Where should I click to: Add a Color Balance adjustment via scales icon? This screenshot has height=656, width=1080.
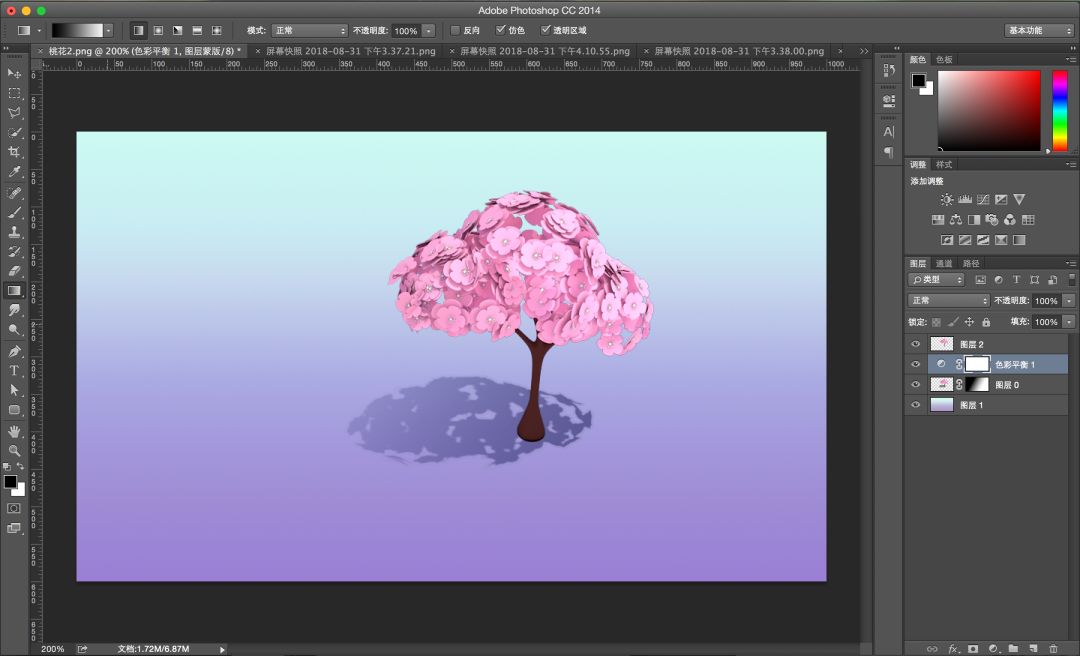click(x=955, y=220)
